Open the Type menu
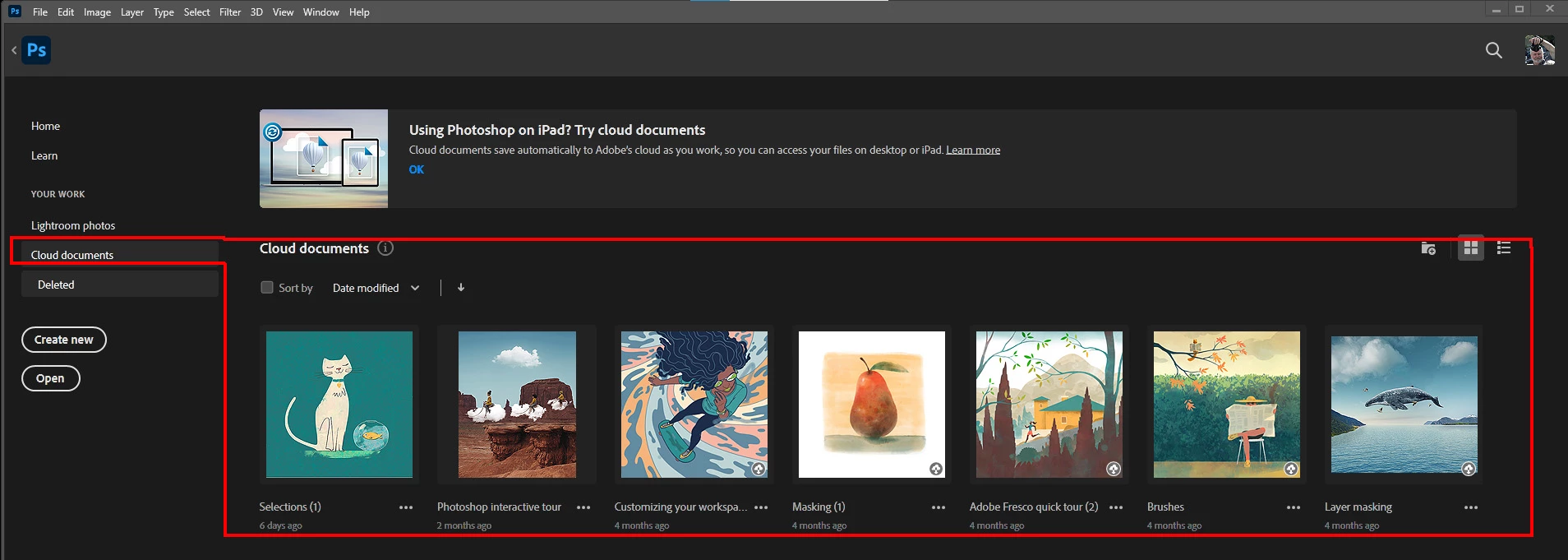Viewport: 1568px width, 560px height. click(164, 12)
